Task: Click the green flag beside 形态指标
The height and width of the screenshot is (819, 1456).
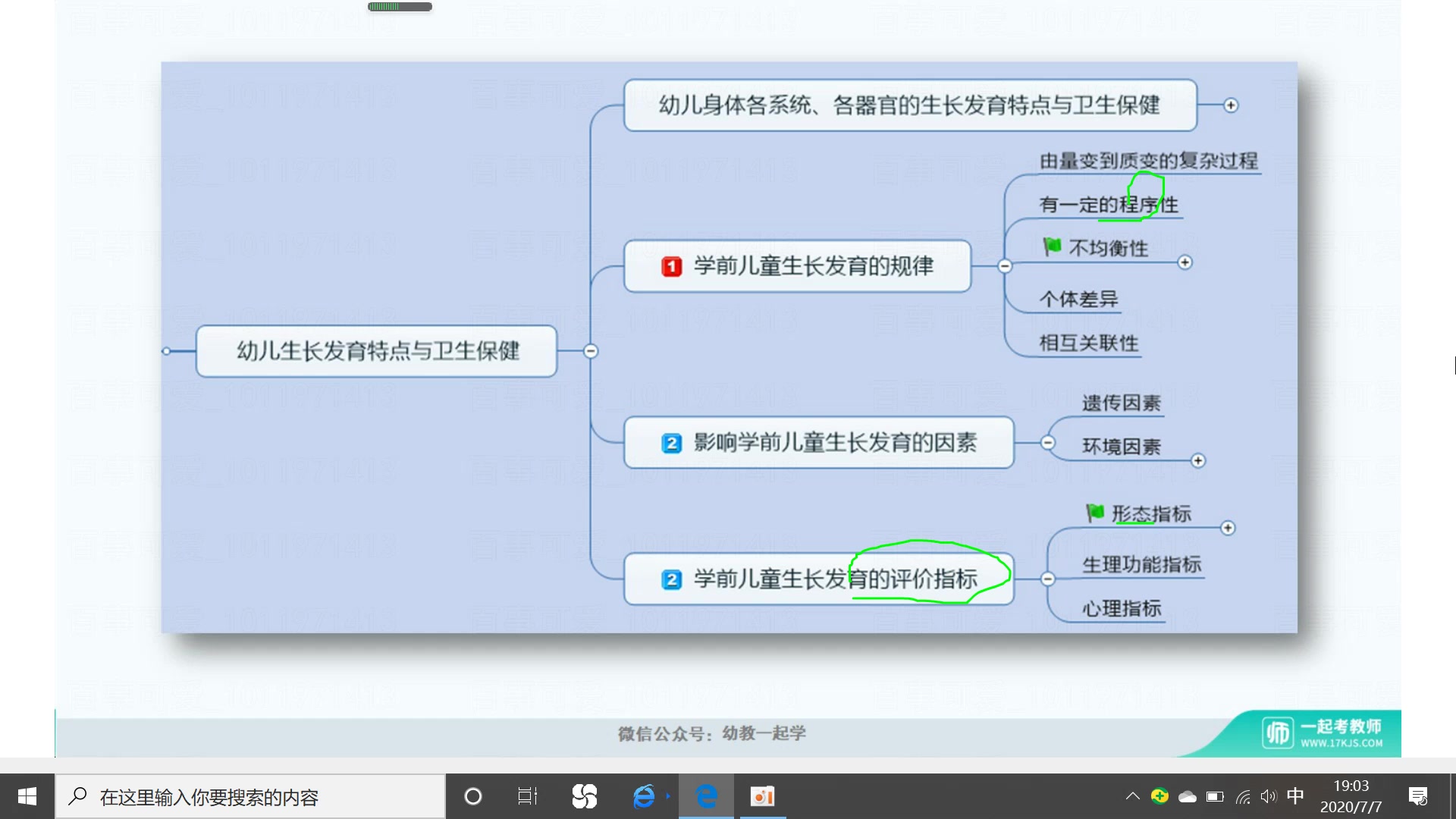Action: point(1095,513)
